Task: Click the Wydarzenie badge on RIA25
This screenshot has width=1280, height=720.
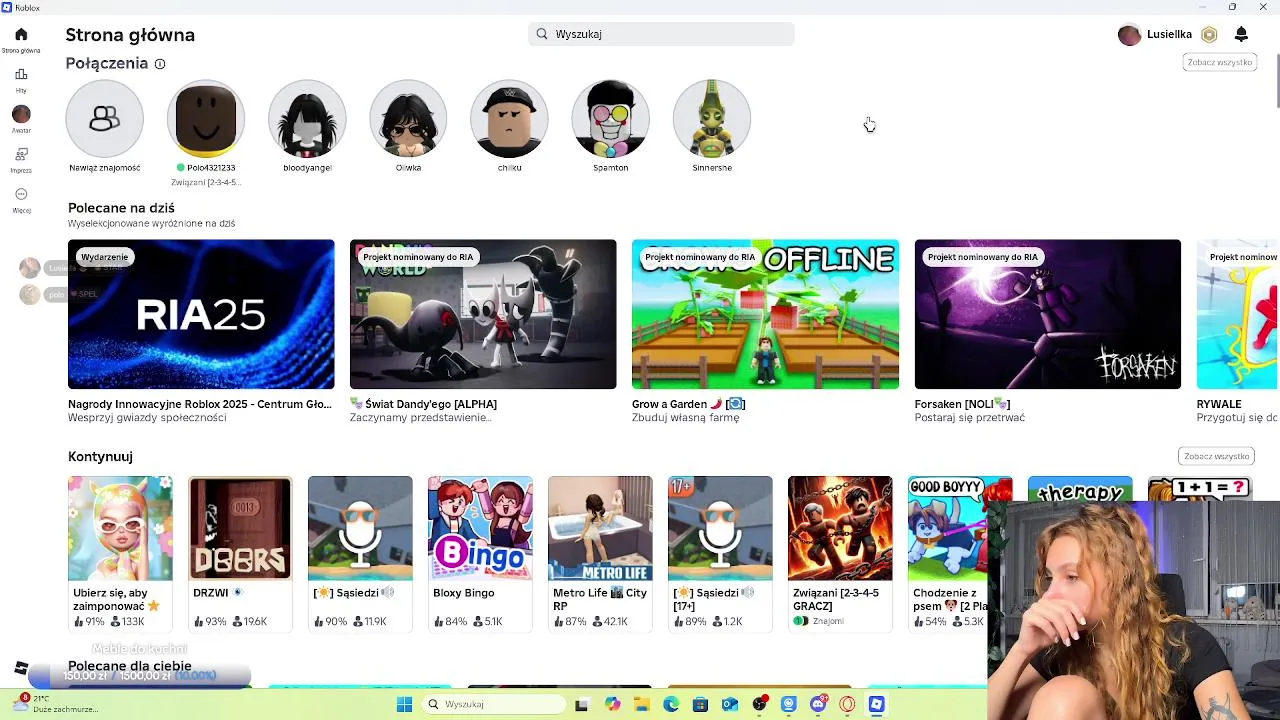Action: click(x=105, y=257)
